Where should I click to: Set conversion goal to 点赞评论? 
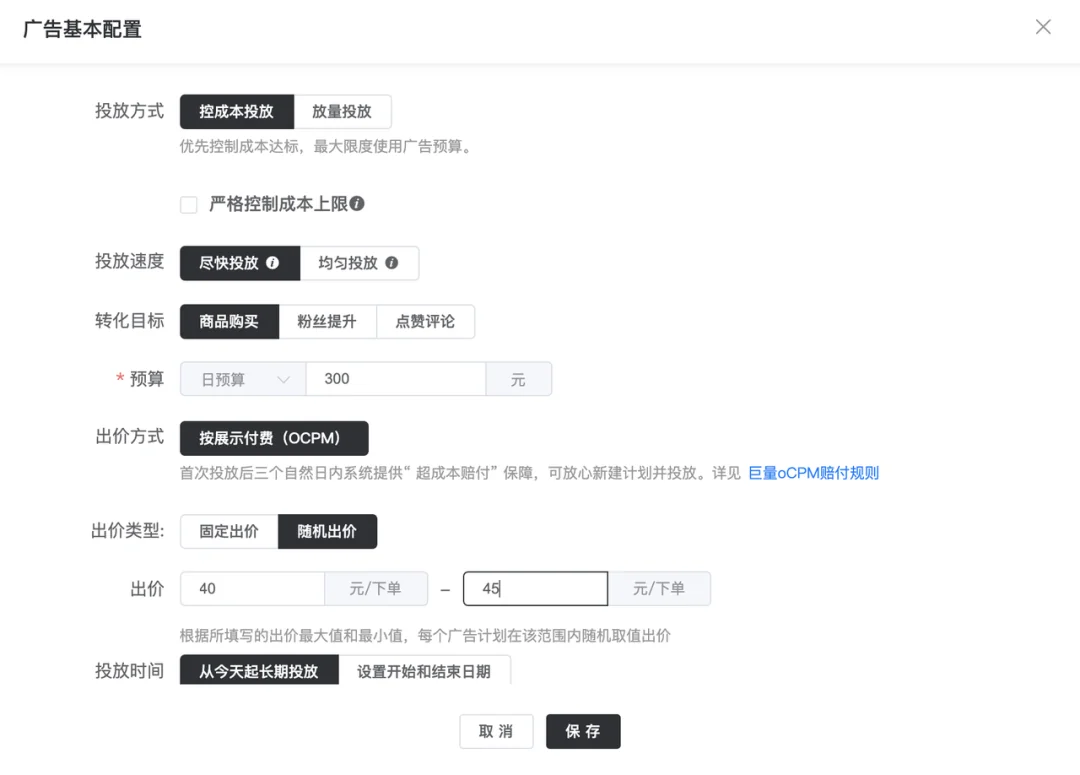426,322
